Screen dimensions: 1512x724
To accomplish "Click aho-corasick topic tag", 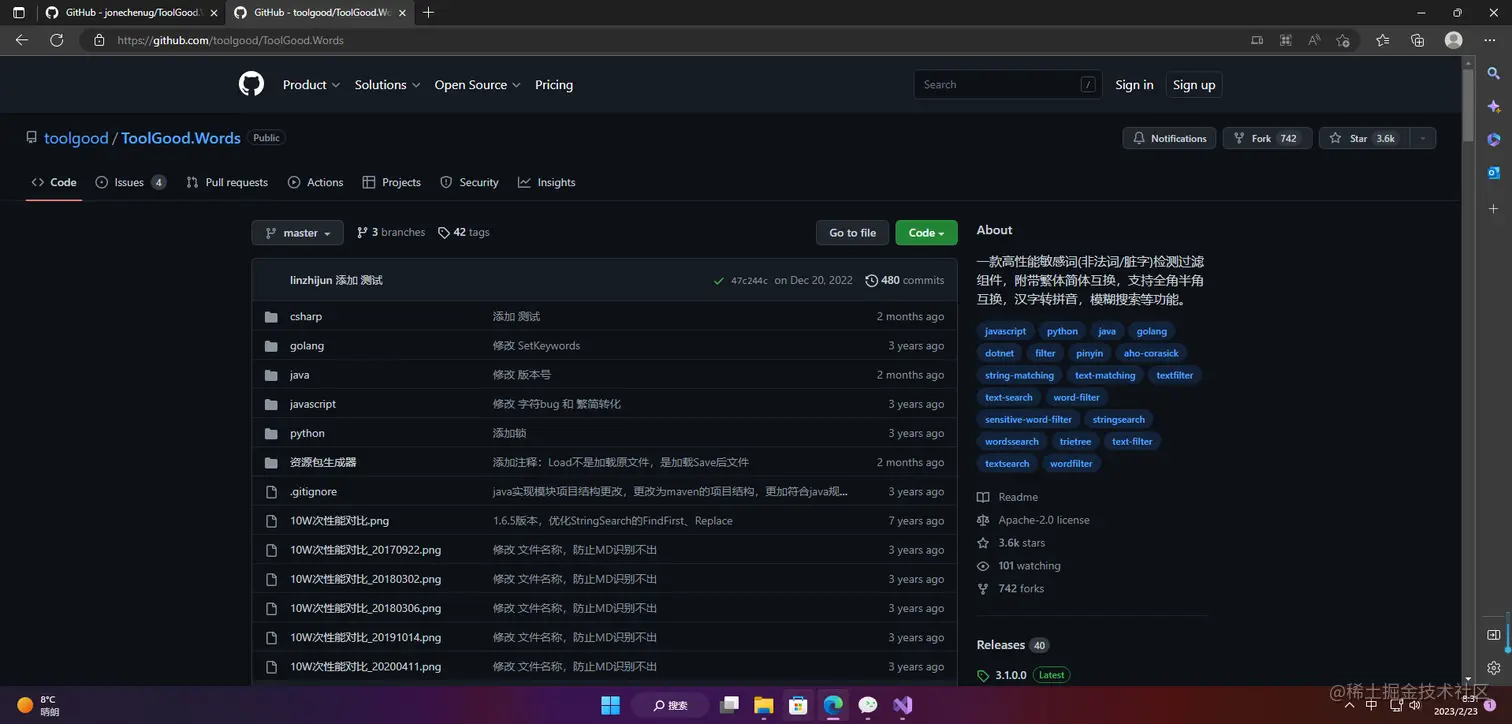I will (x=1151, y=353).
